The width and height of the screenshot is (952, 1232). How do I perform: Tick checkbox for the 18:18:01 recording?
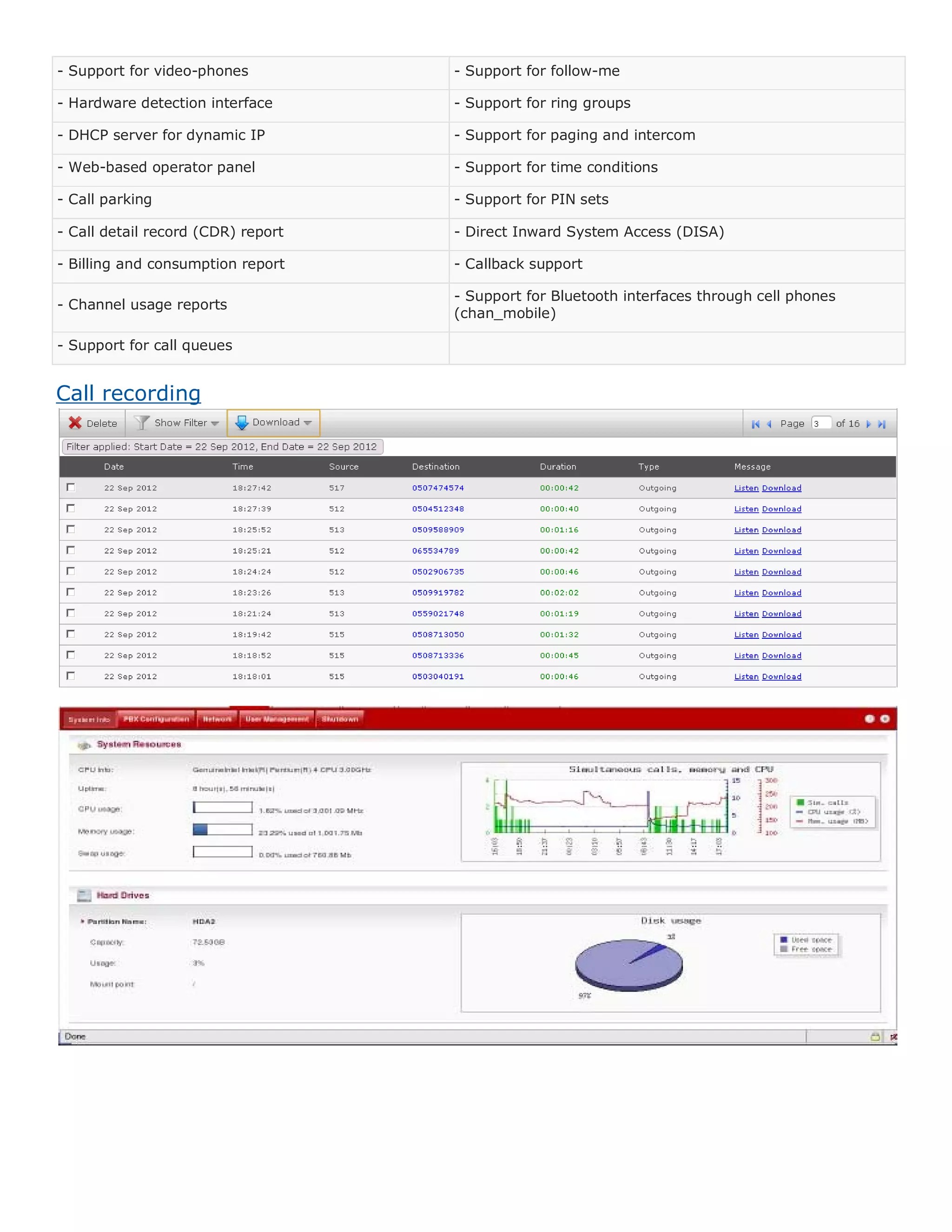pos(71,676)
